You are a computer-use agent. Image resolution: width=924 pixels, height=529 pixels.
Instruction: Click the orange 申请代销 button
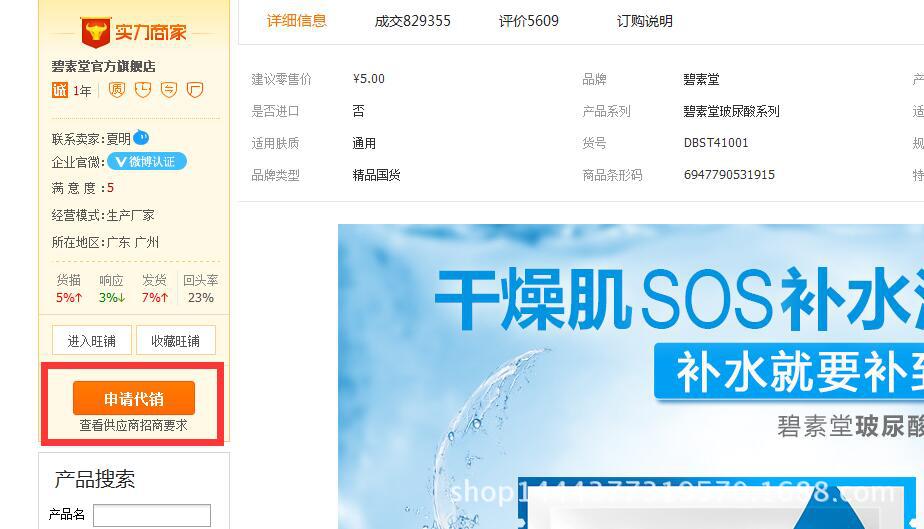[134, 398]
